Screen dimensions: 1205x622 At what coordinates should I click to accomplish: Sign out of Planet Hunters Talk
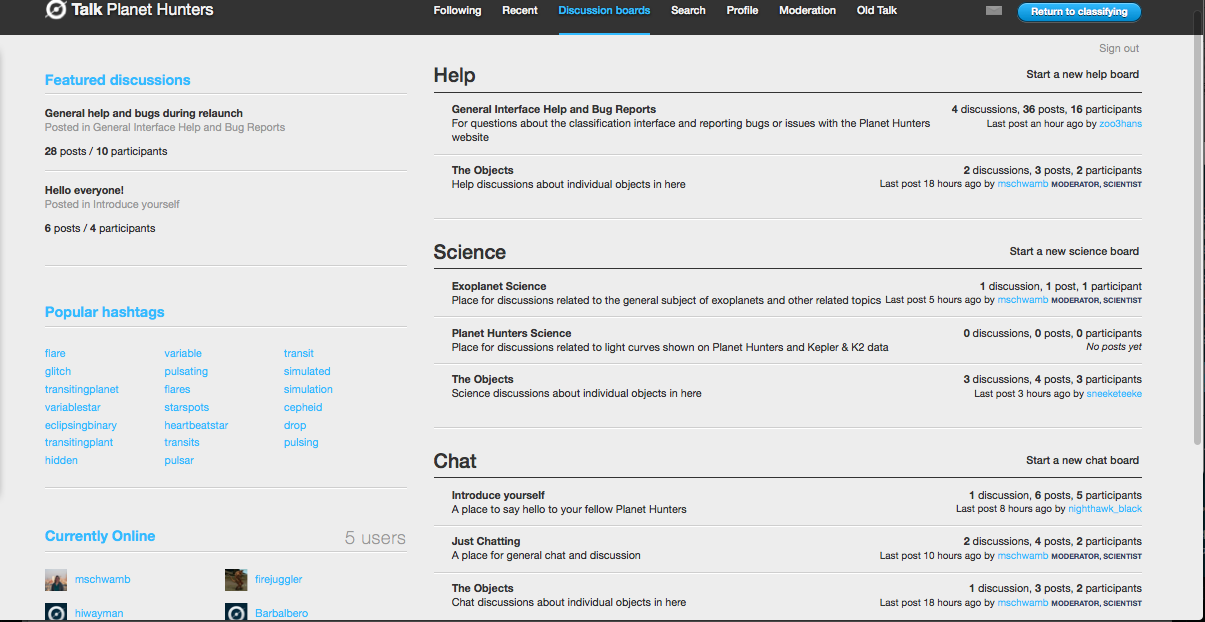1121,47
